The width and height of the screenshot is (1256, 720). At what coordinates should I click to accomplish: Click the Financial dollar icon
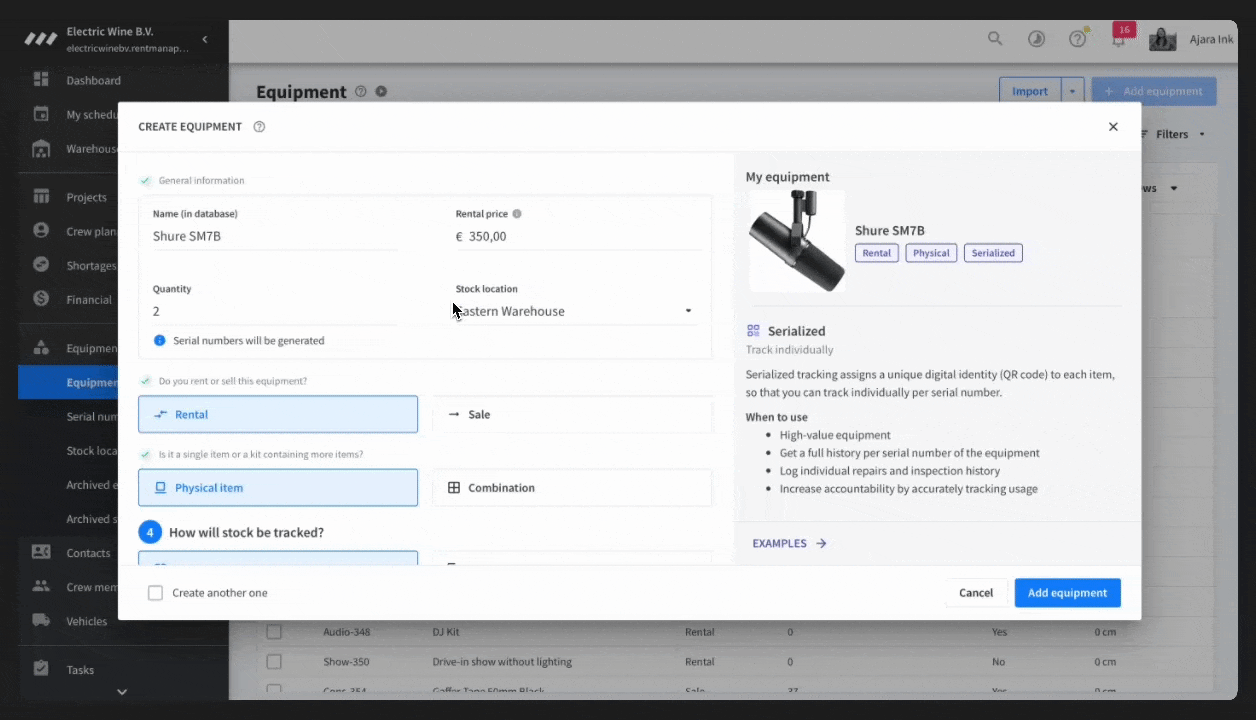click(41, 299)
